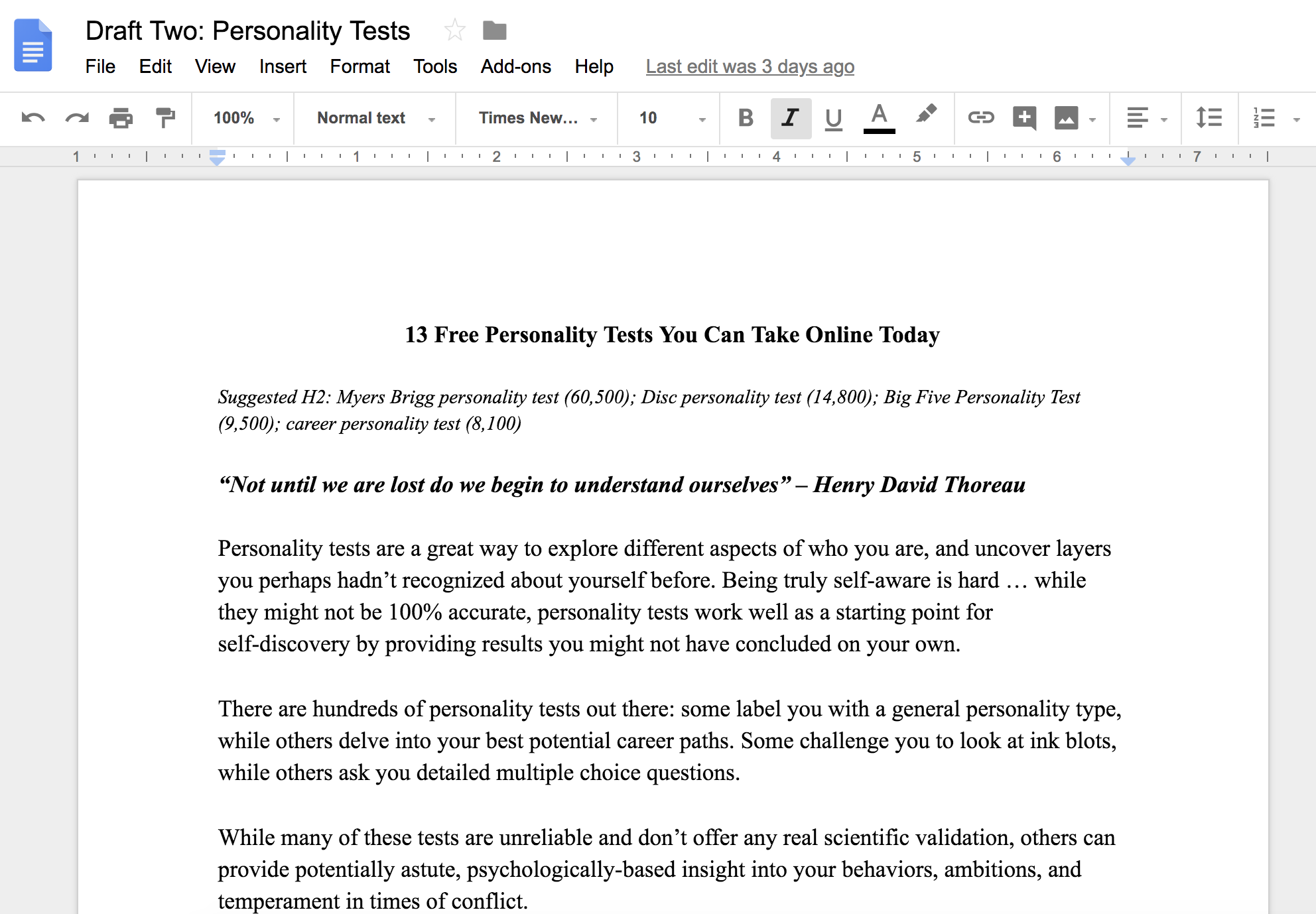Viewport: 1316px width, 914px height.
Task: Expand the Normal text style dropdown
Action: click(x=375, y=118)
